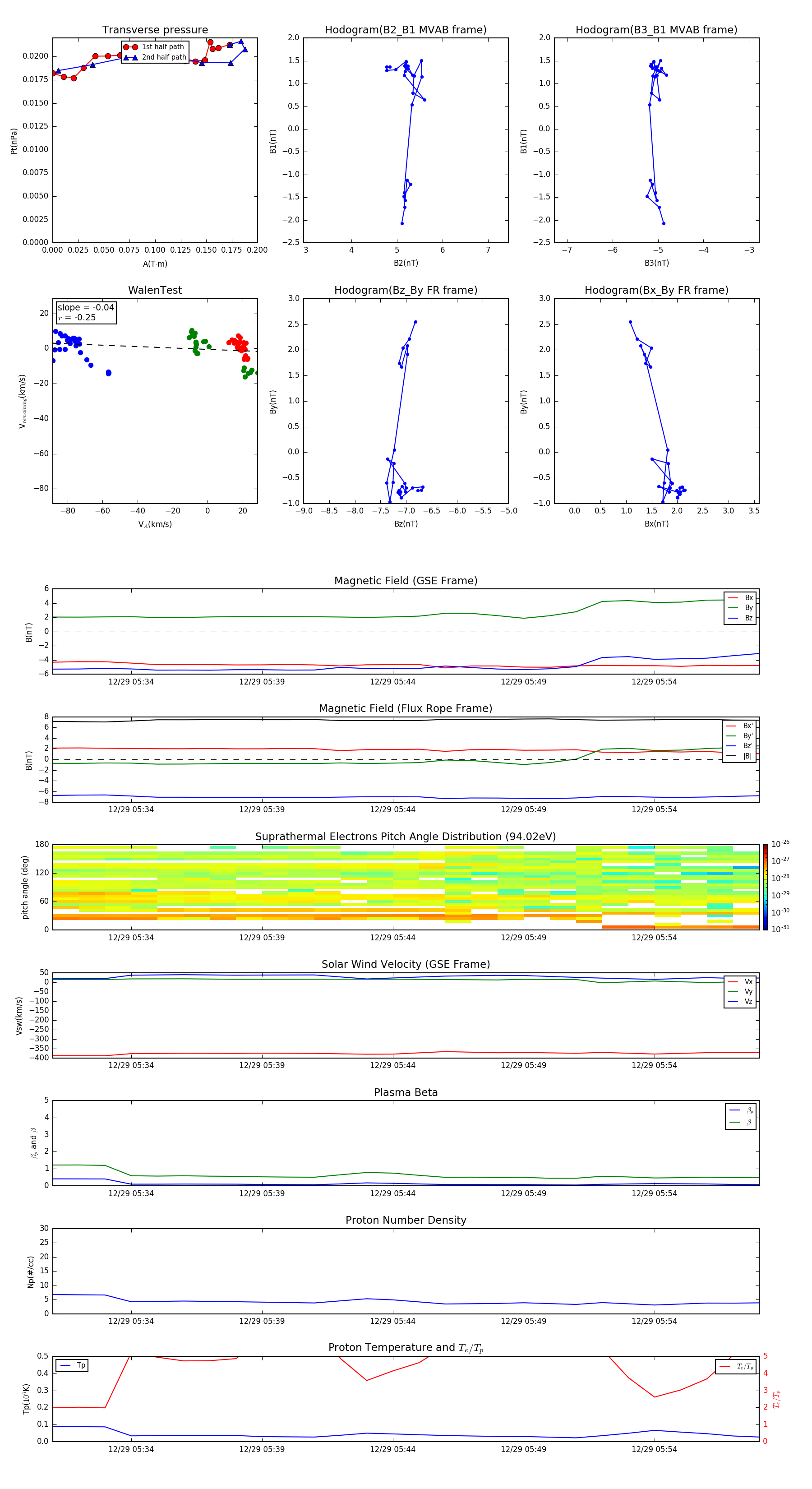Click the red '5' right-axis tick label
This screenshot has height=1489, width=812.
pyautogui.click(x=765, y=1356)
